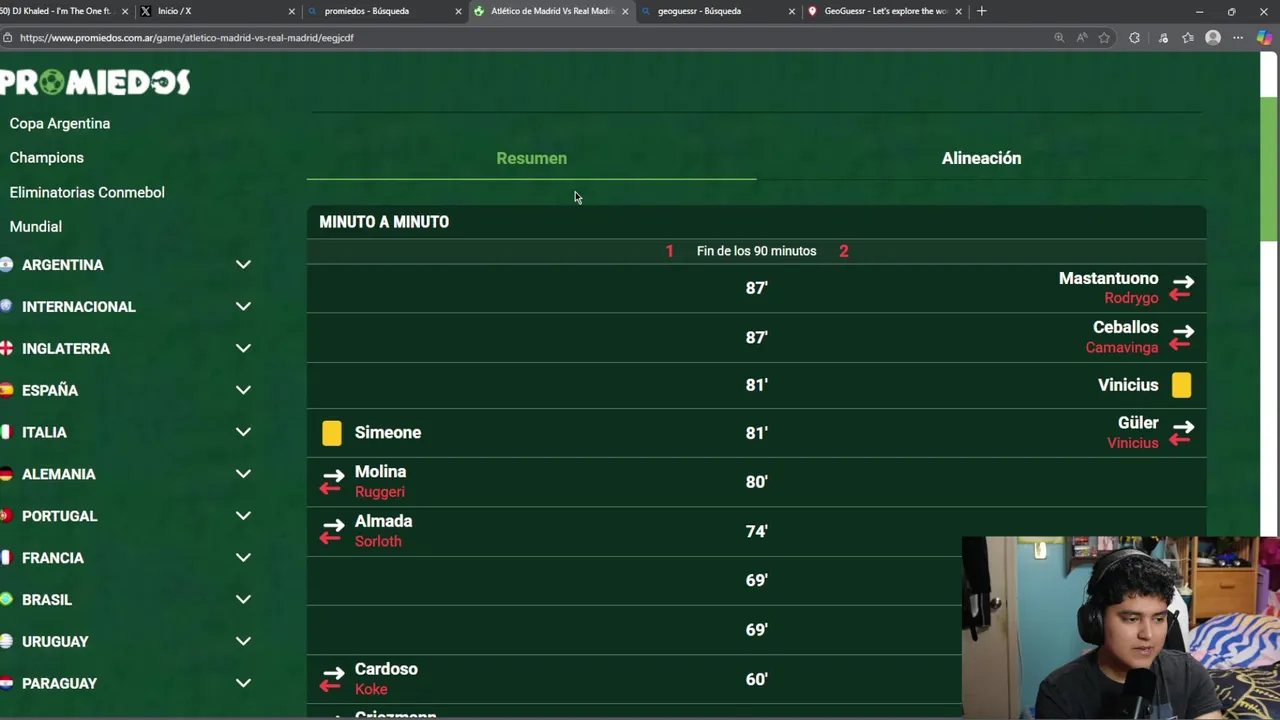Click the yellow card icon beside Simeone
Viewport: 1280px width, 720px height.
(332, 433)
